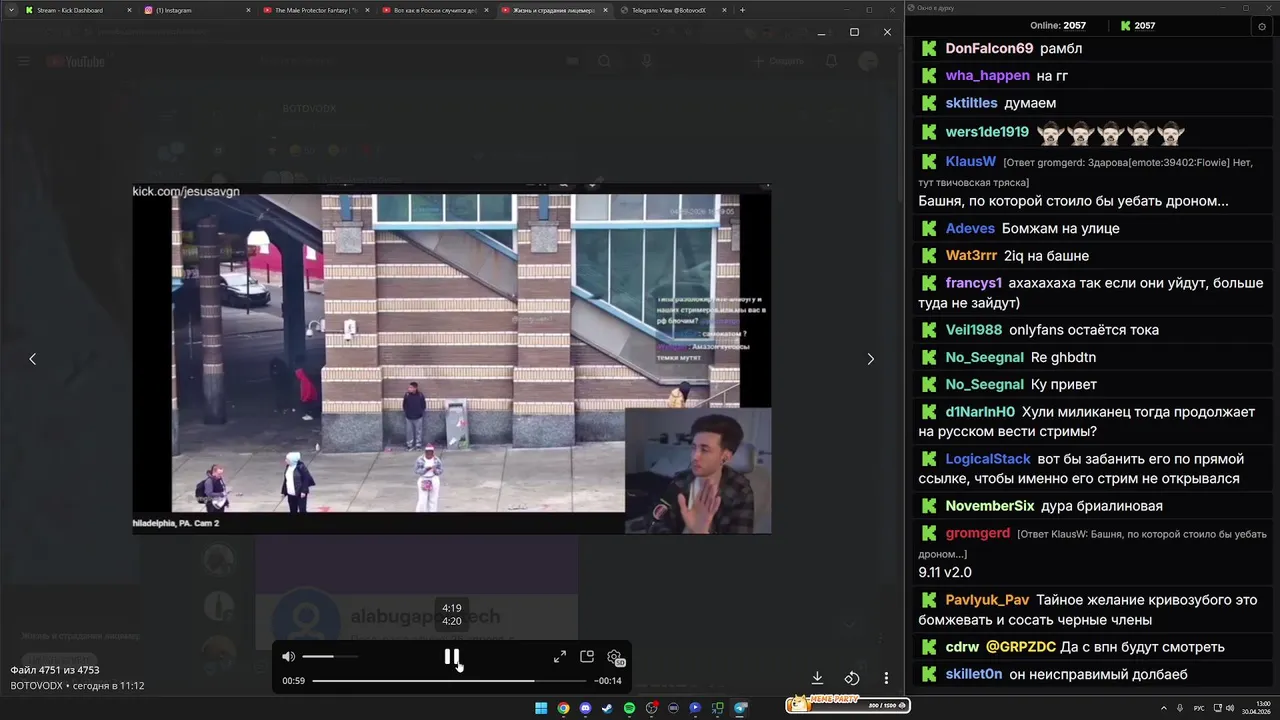Open picture-in-picture mode icon
The width and height of the screenshot is (1280, 720).
pos(587,656)
